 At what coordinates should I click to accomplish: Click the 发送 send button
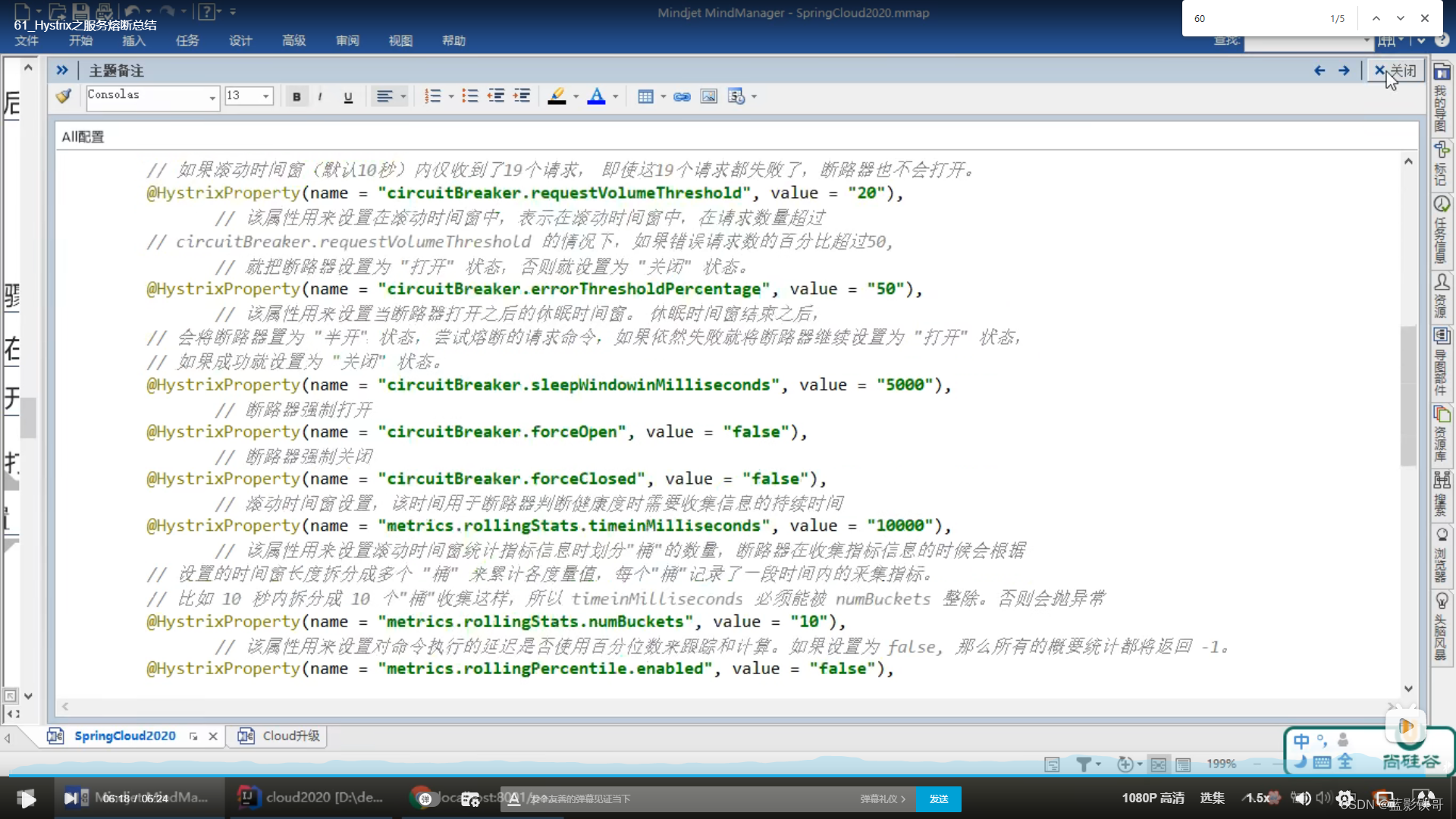[x=938, y=799]
